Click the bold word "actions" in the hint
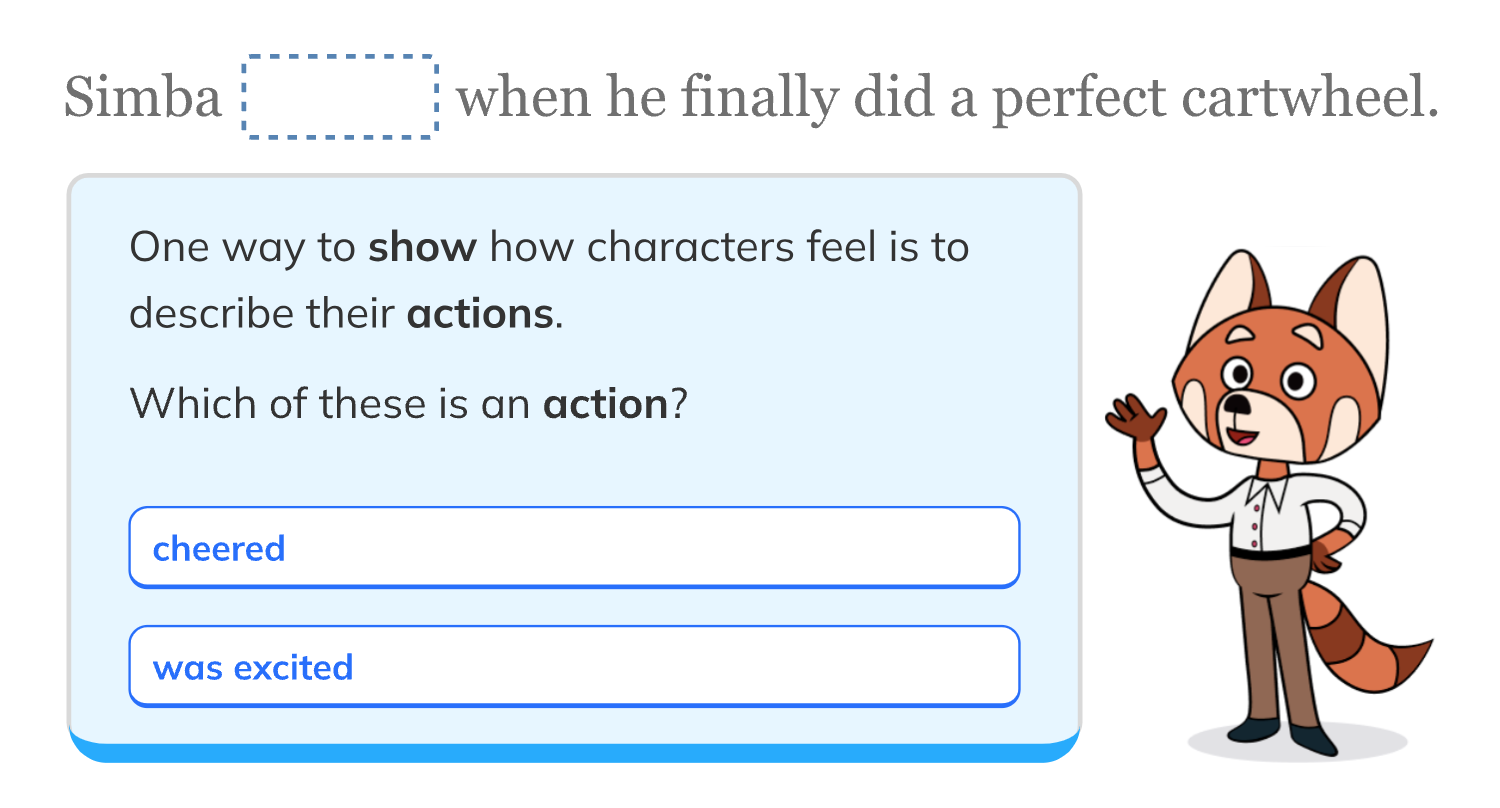This screenshot has height=808, width=1500. coord(480,314)
